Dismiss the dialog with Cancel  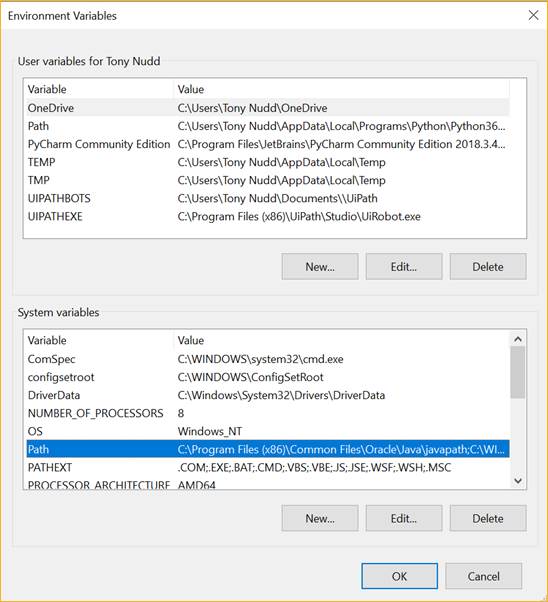[483, 576]
